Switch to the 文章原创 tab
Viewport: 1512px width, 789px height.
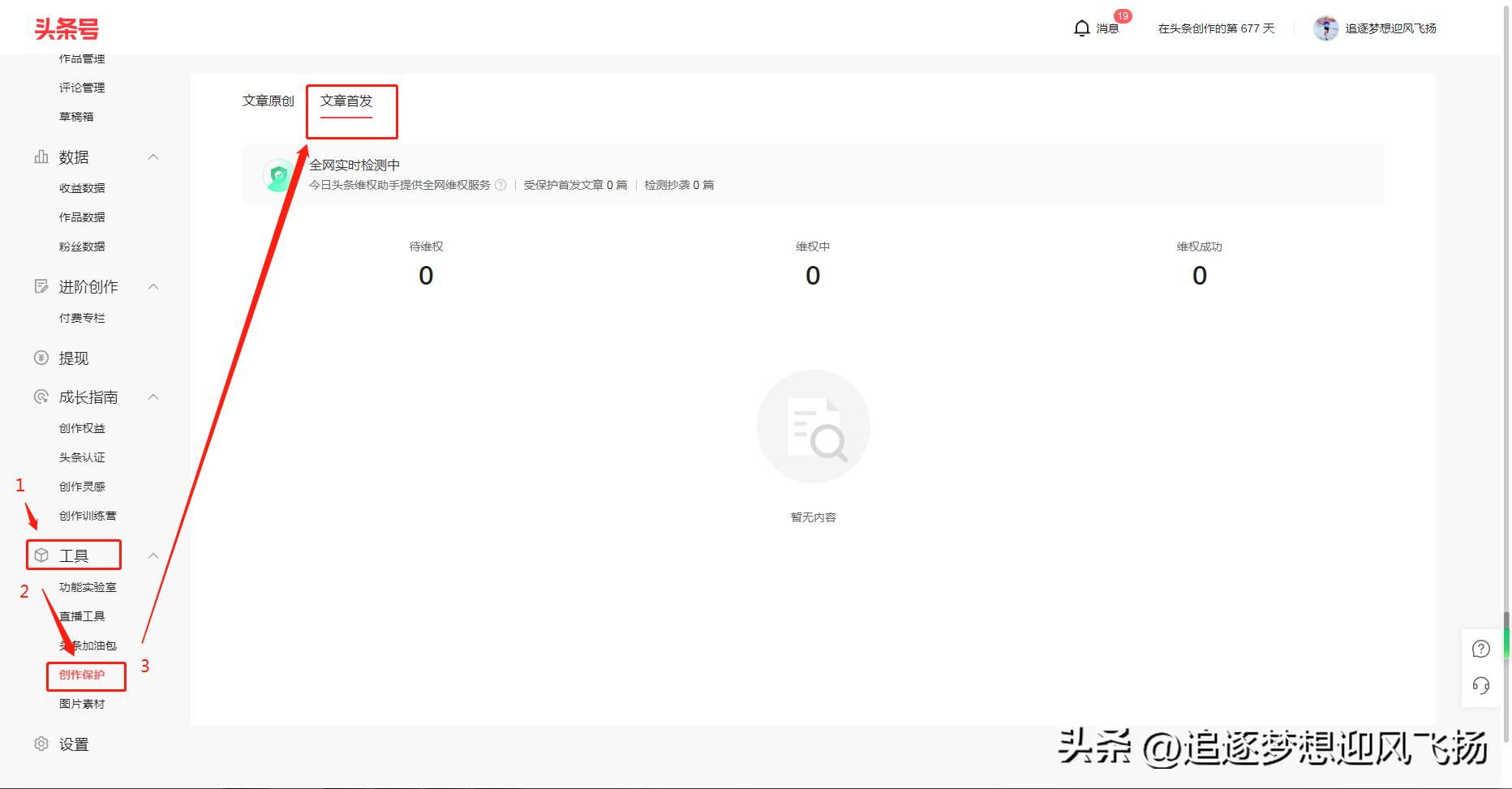tap(268, 101)
